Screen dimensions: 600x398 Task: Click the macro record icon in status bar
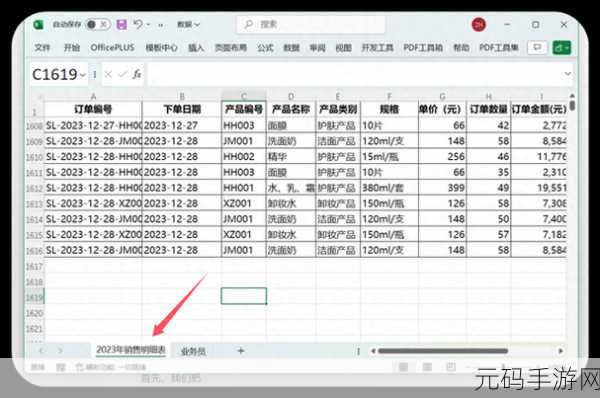[60, 367]
